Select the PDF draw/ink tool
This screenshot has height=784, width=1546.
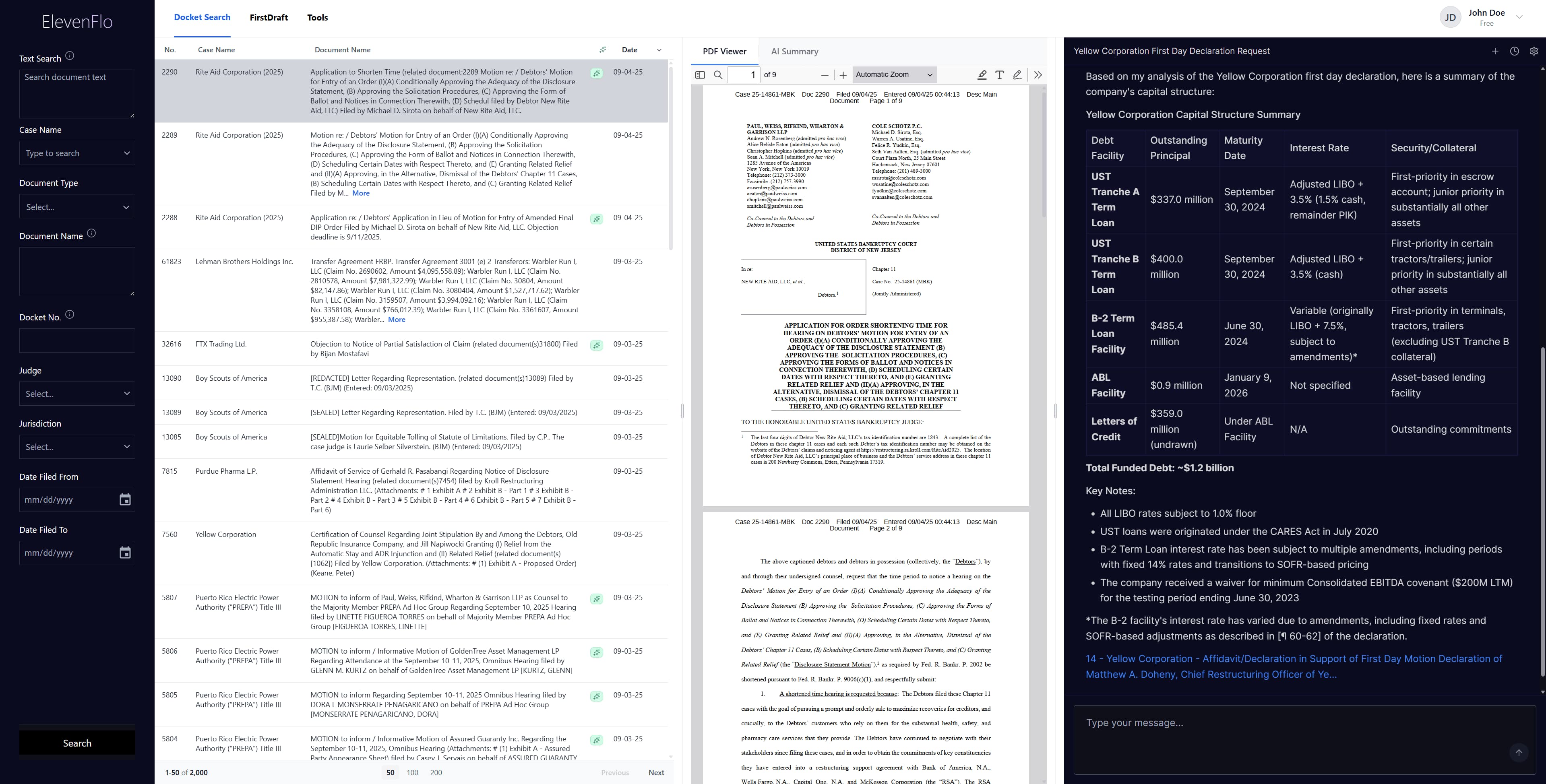pyautogui.click(x=1017, y=75)
